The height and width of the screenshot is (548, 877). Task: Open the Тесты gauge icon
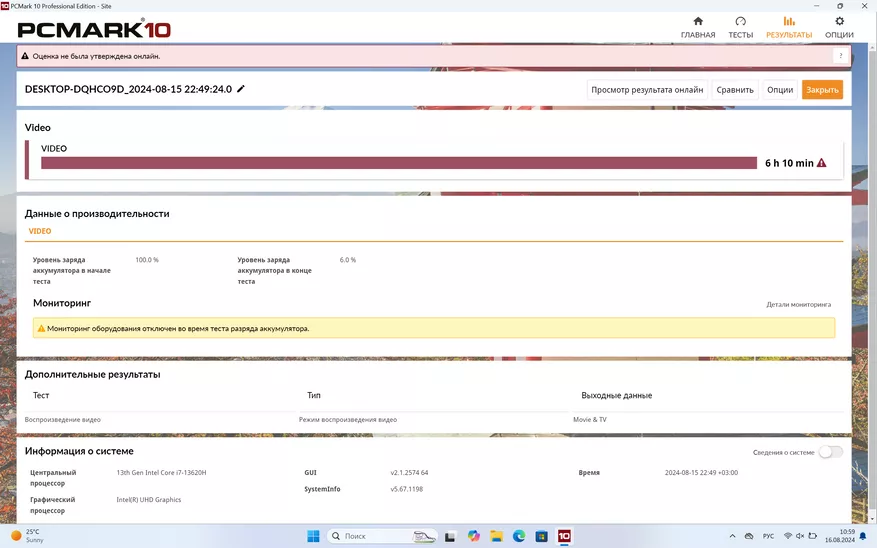(741, 21)
